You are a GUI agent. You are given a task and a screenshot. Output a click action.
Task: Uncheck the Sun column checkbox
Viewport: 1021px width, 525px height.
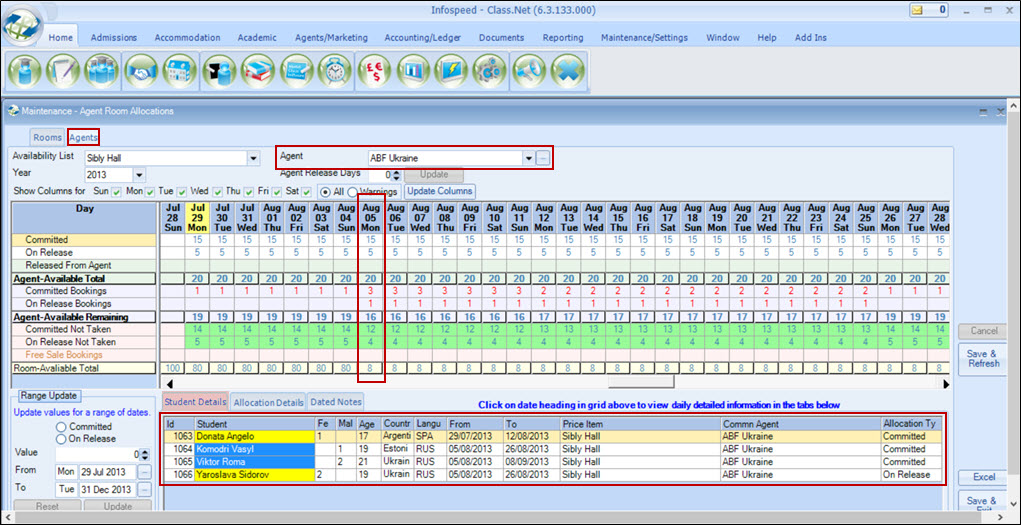117,191
